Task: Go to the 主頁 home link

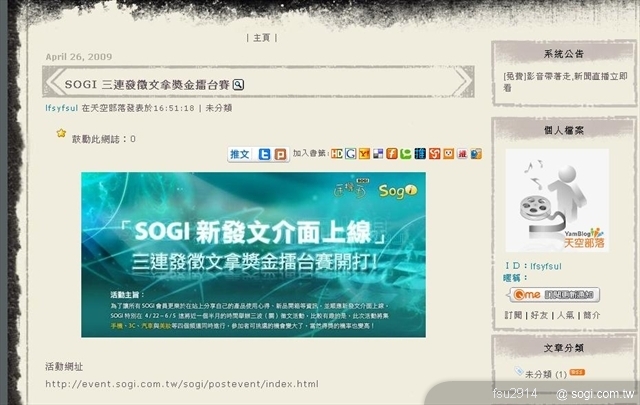Action: [x=262, y=38]
